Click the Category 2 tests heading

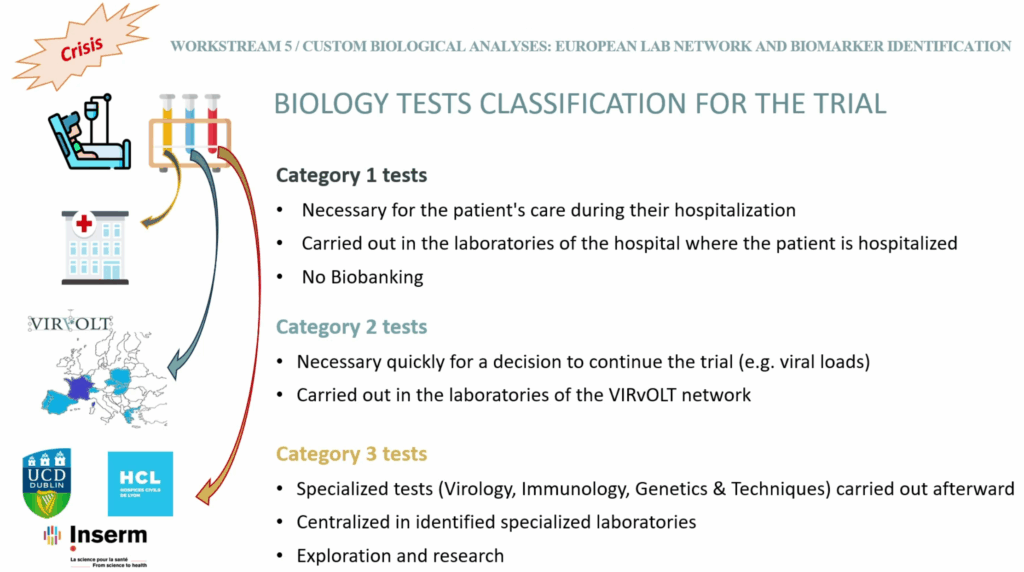point(351,327)
